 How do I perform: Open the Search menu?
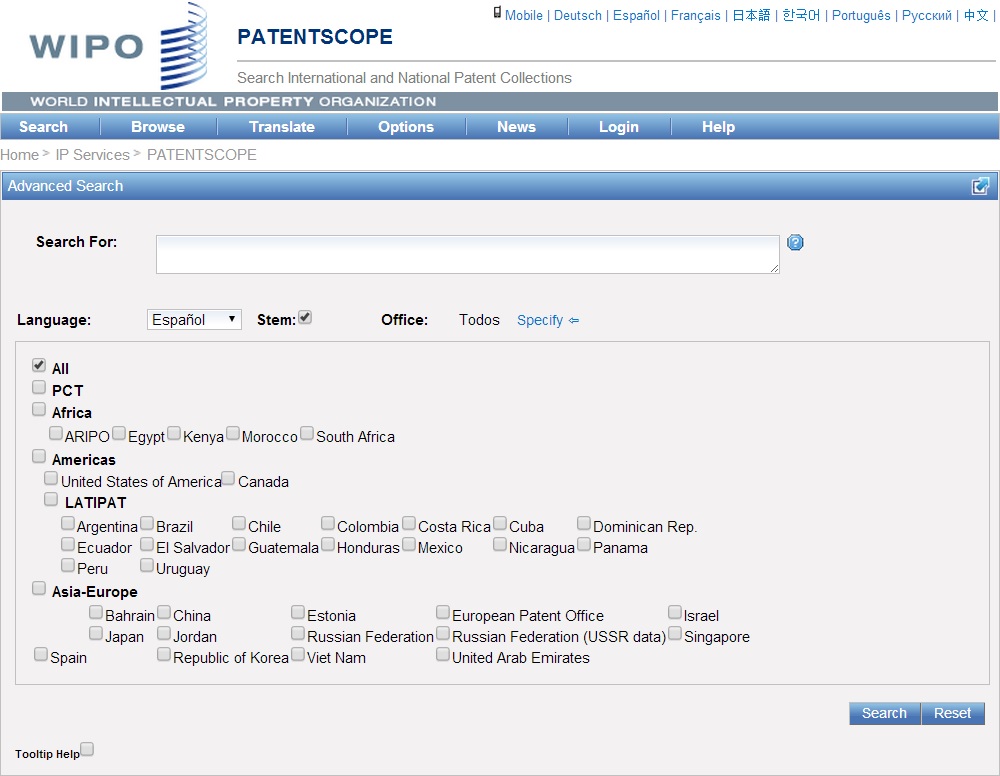click(43, 127)
